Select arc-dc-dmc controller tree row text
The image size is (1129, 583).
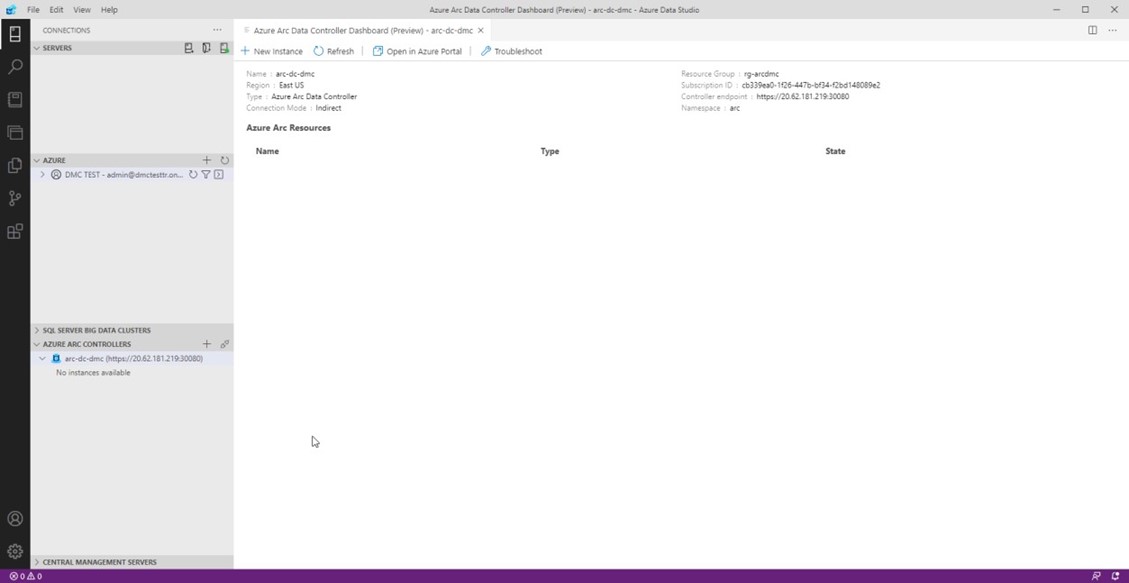pos(133,358)
